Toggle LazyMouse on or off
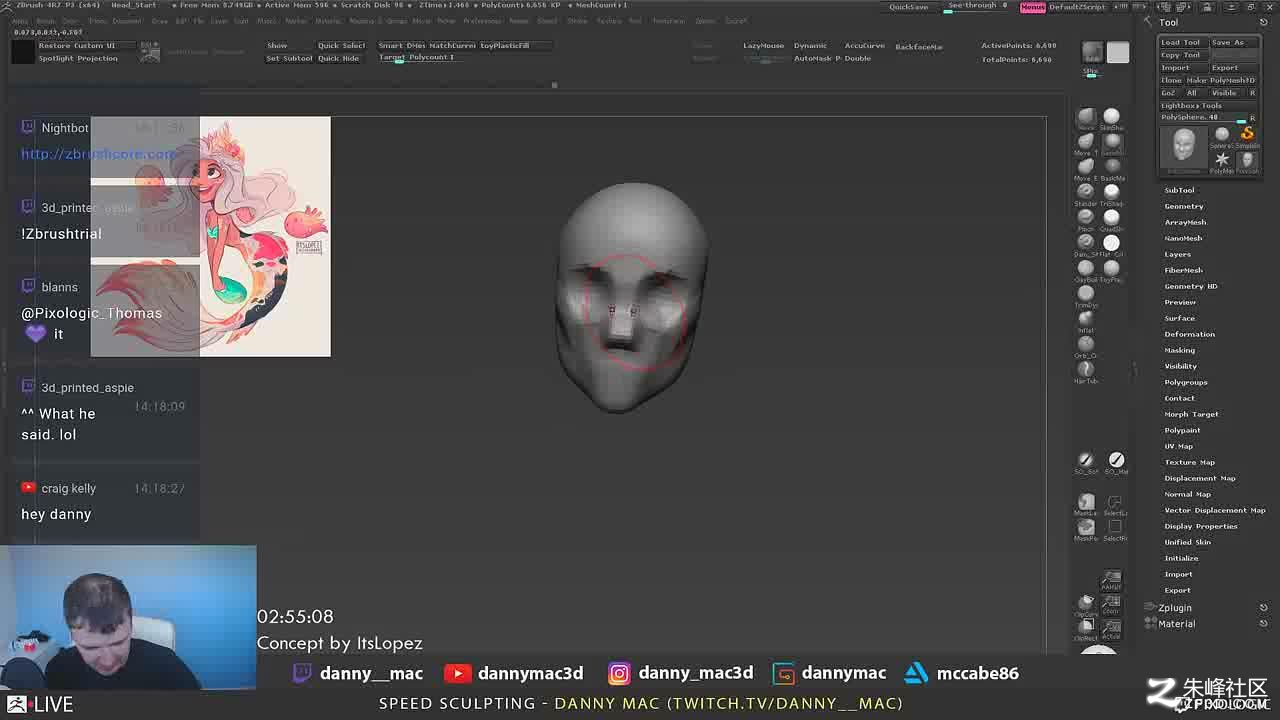The width and height of the screenshot is (1280, 720). point(764,46)
